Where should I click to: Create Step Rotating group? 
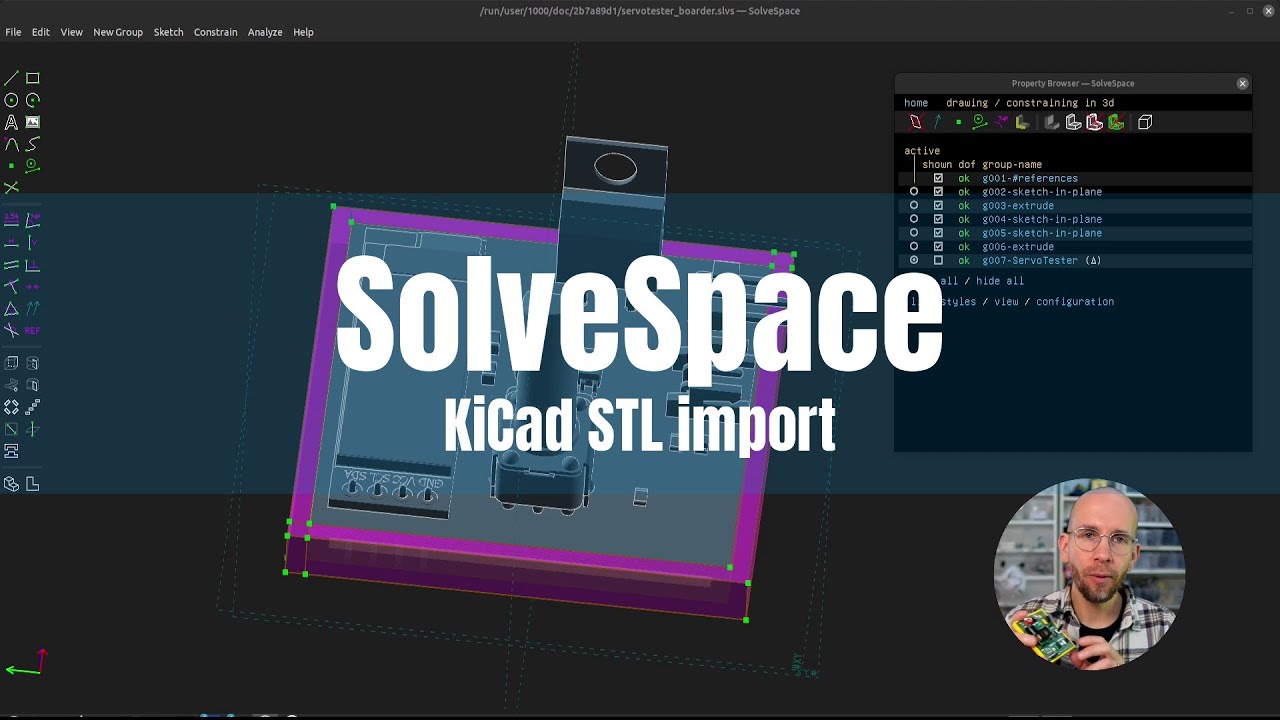click(x=11, y=407)
